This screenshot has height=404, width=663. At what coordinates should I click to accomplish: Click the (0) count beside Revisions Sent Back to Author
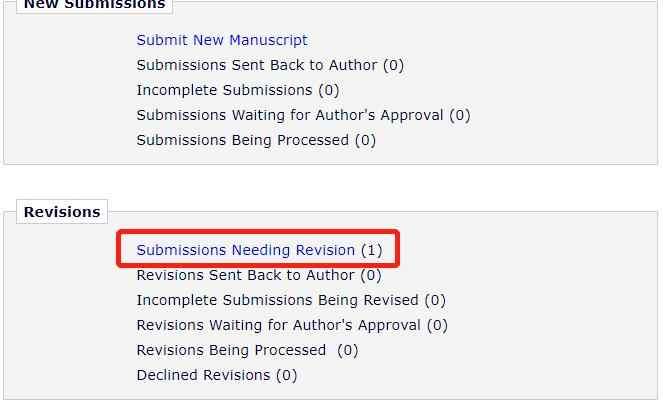371,275
